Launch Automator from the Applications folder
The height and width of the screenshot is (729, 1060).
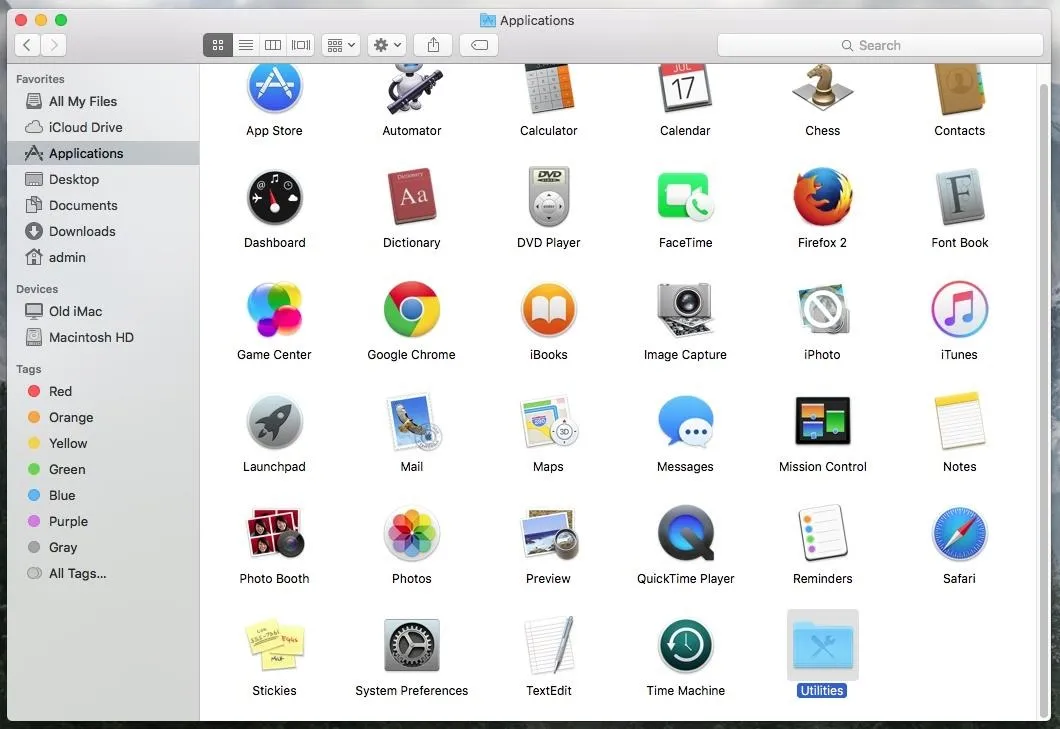tap(412, 88)
